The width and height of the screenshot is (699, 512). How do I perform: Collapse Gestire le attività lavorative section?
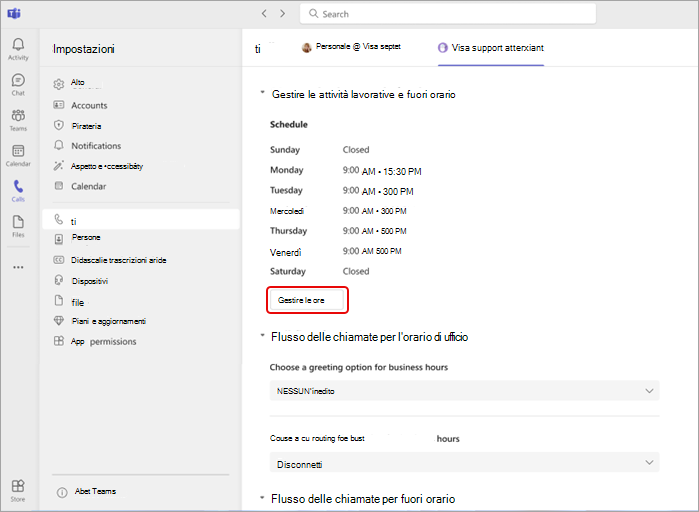click(263, 93)
